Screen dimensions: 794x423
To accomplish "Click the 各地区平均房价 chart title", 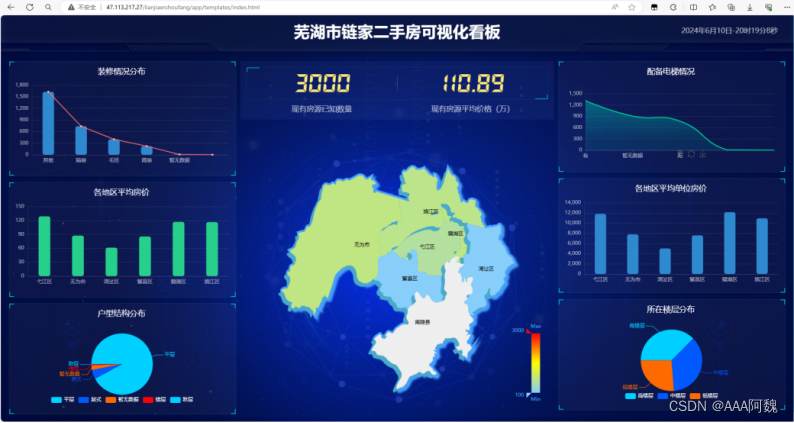I will pyautogui.click(x=122, y=193).
